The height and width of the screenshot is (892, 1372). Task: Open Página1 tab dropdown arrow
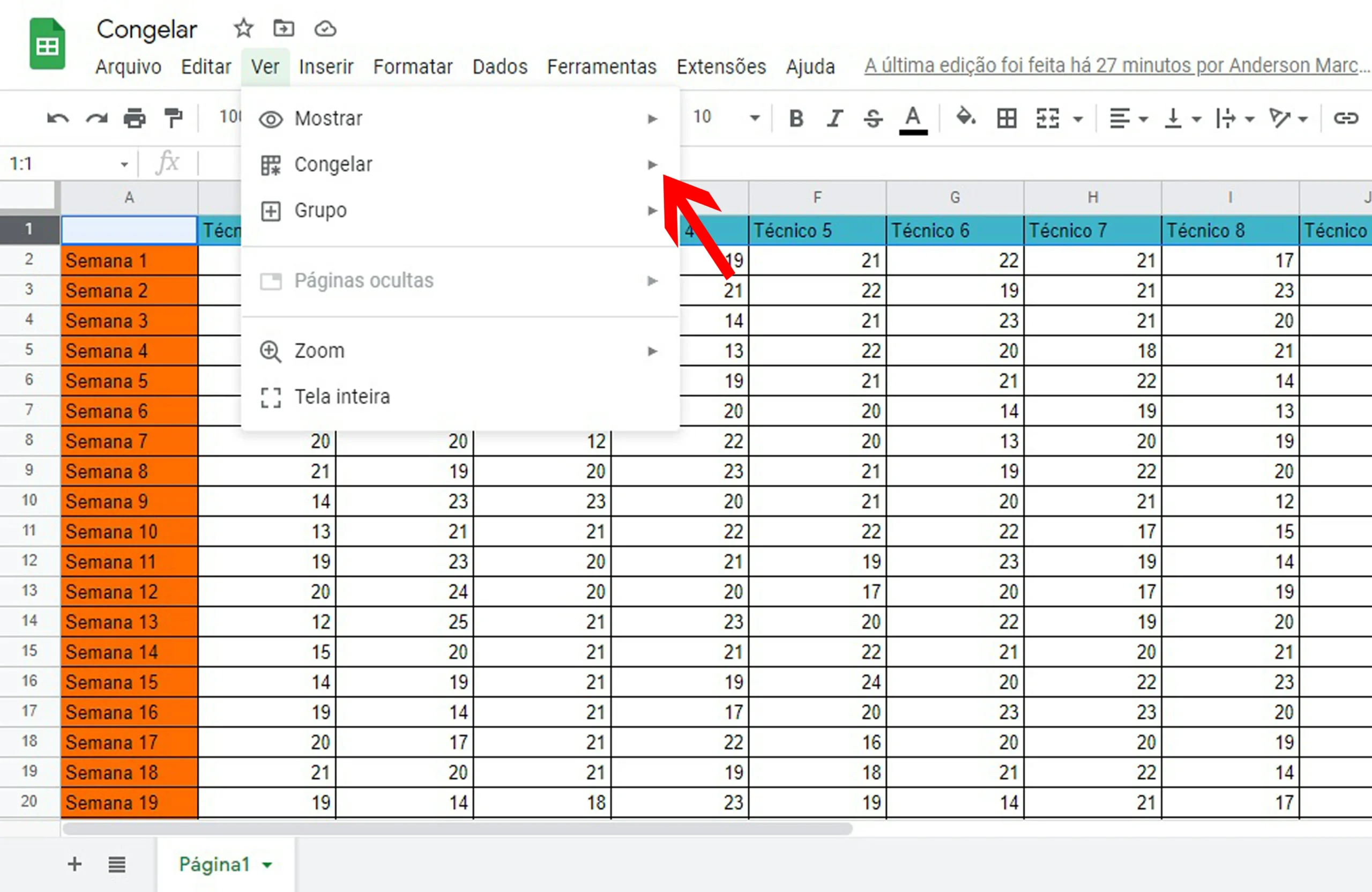(x=267, y=865)
